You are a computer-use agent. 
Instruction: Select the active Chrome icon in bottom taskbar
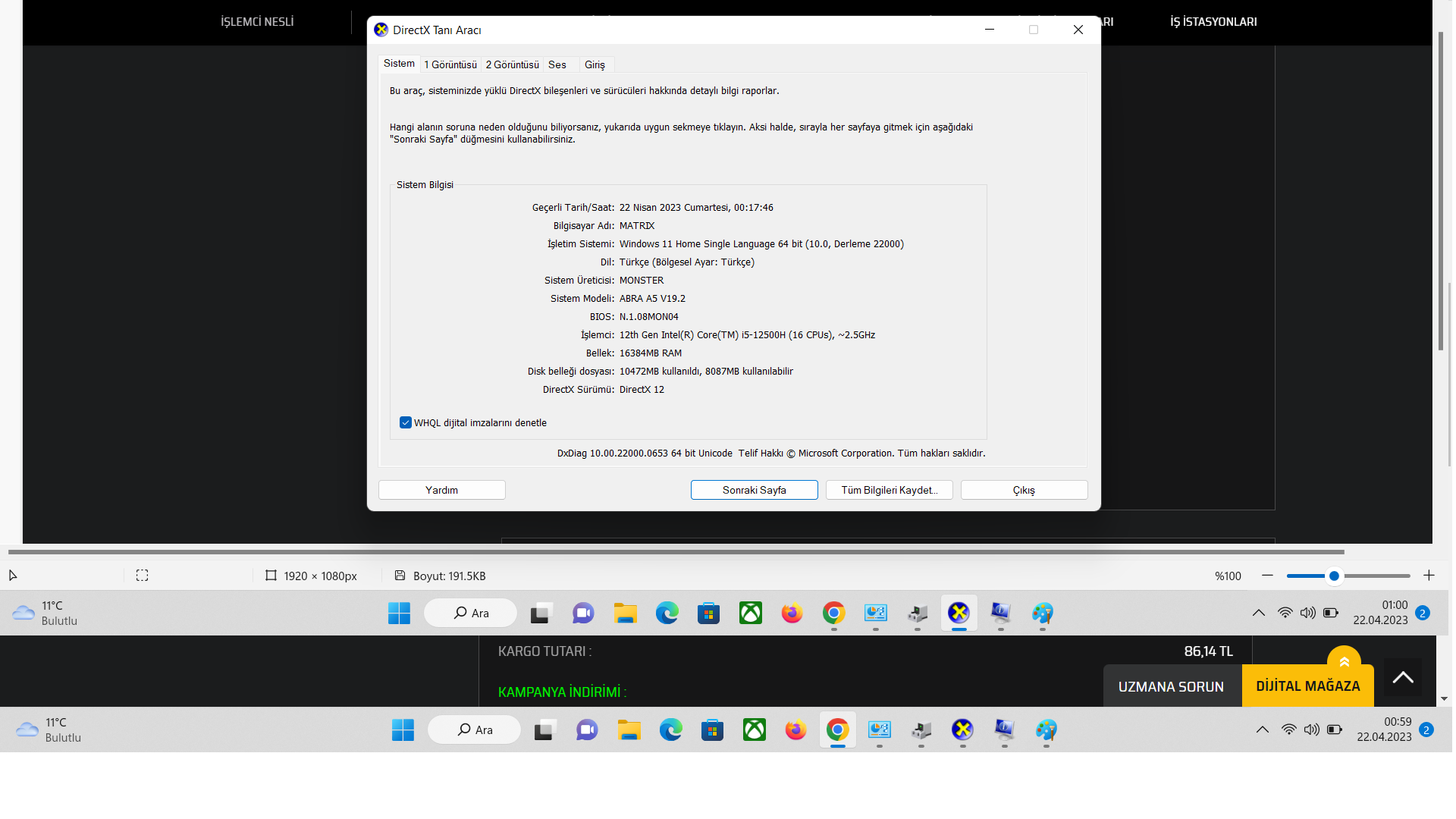coord(838,730)
